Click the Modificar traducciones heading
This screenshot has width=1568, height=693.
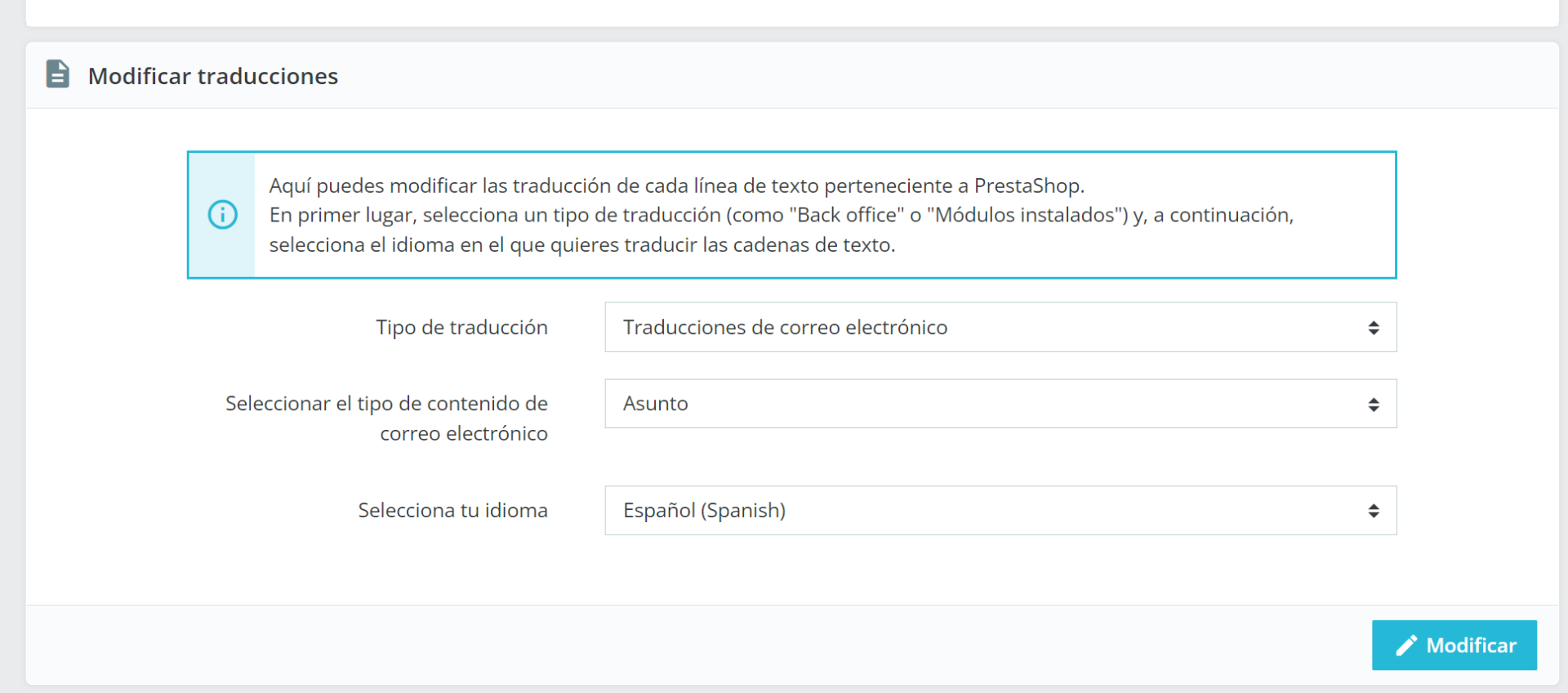coord(213,76)
